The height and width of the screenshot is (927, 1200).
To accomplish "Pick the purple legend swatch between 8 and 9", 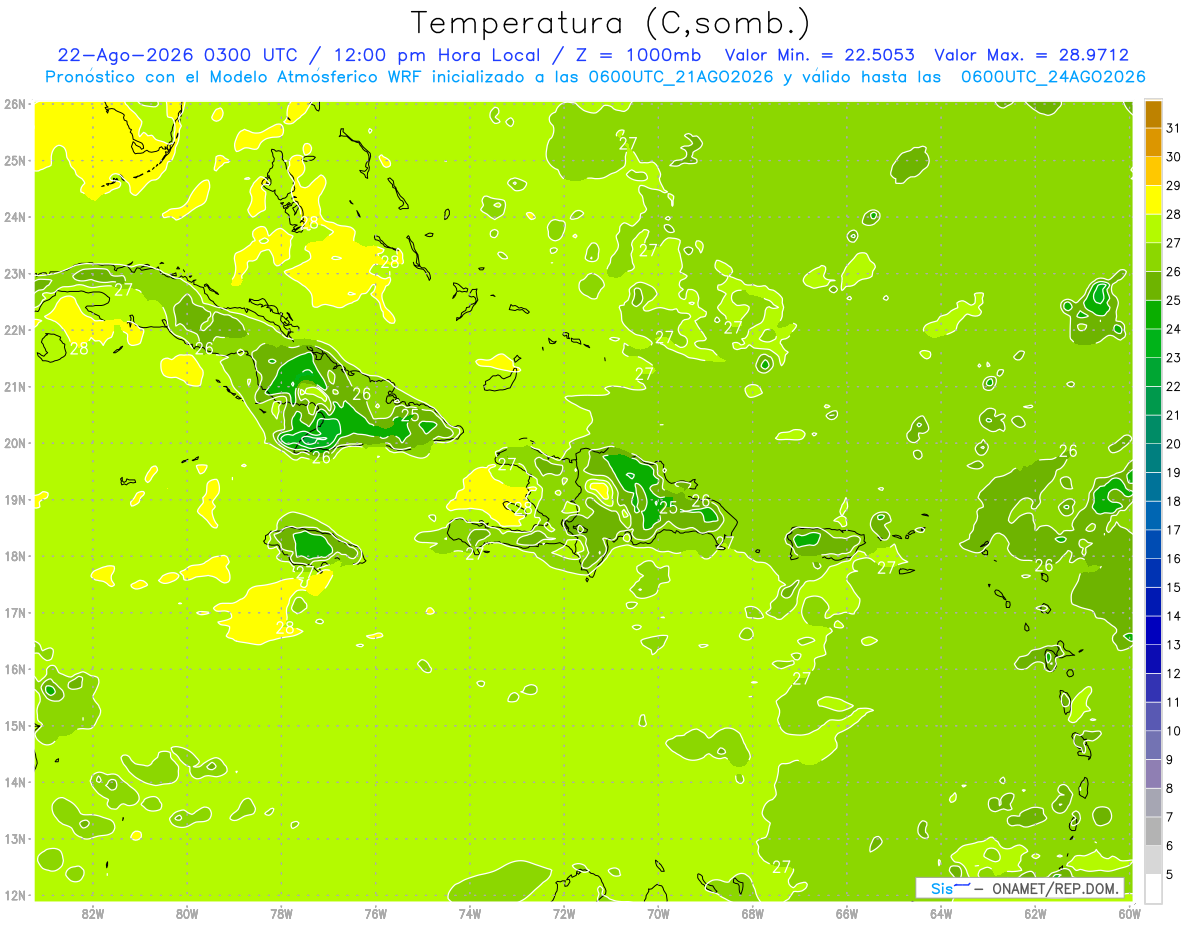I will tap(1153, 774).
